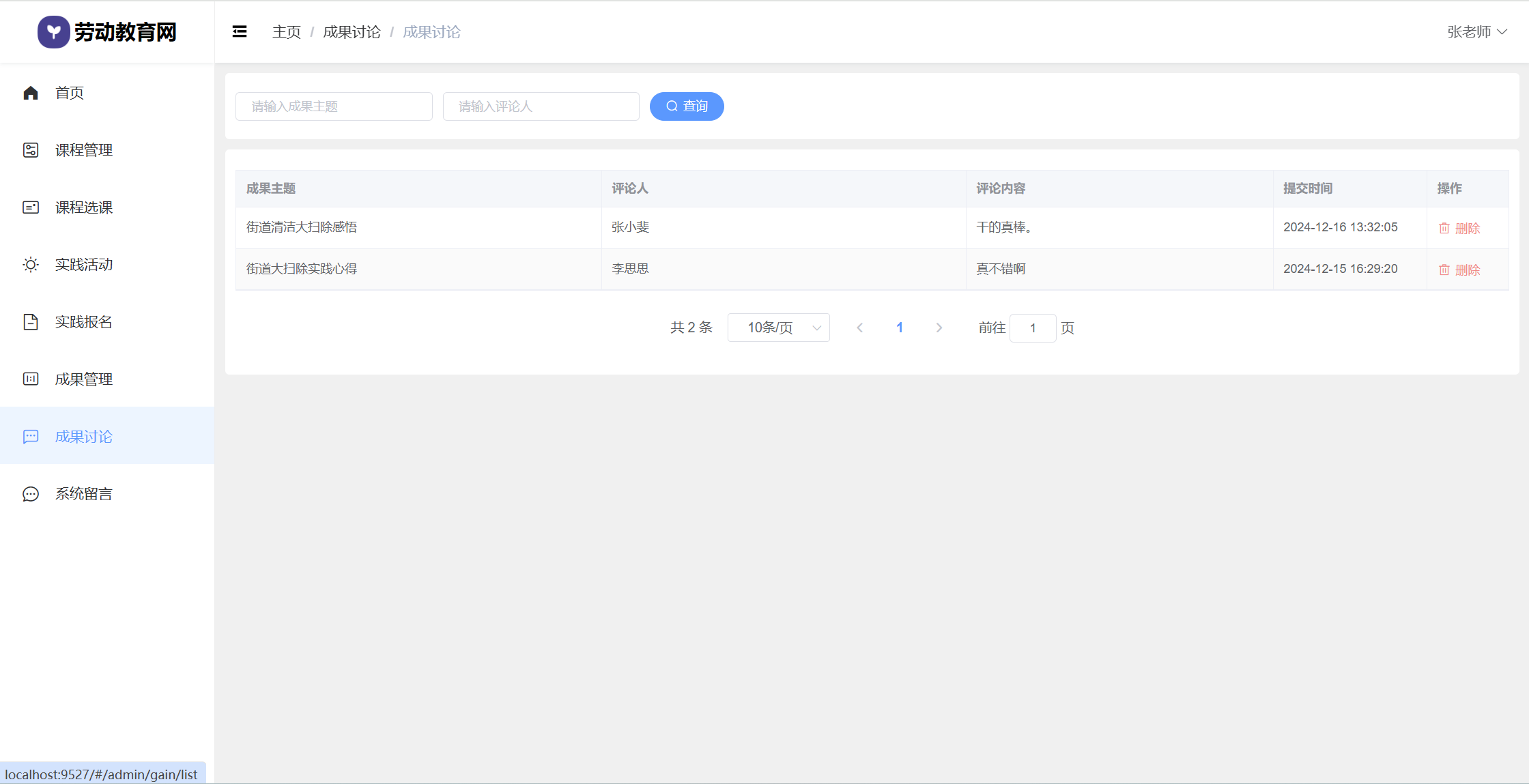Click the chat bubble icon for 系统留言

click(31, 494)
